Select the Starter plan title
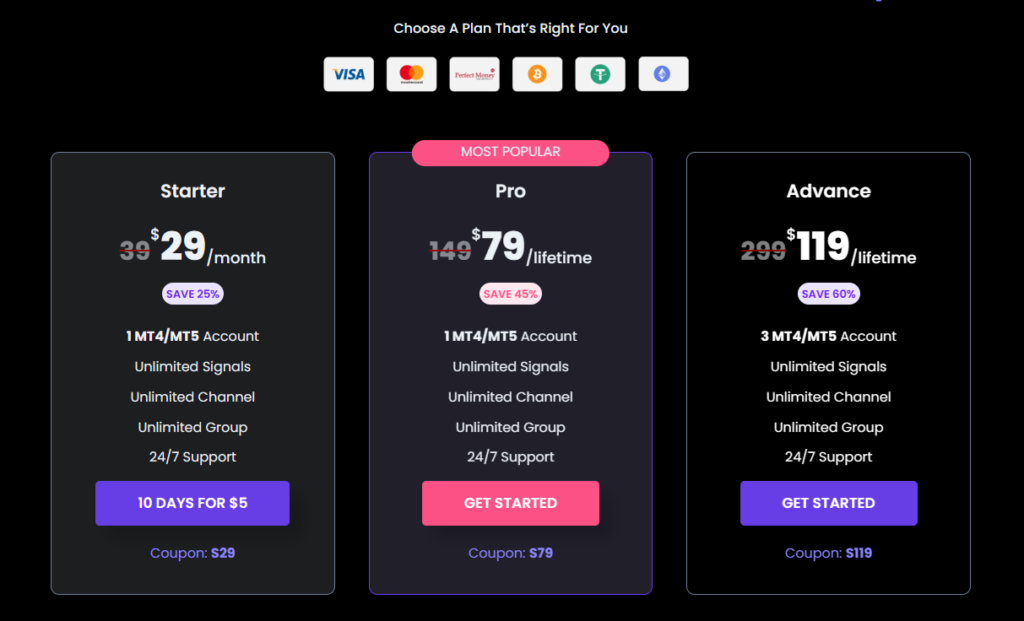This screenshot has width=1024, height=621. pos(193,191)
